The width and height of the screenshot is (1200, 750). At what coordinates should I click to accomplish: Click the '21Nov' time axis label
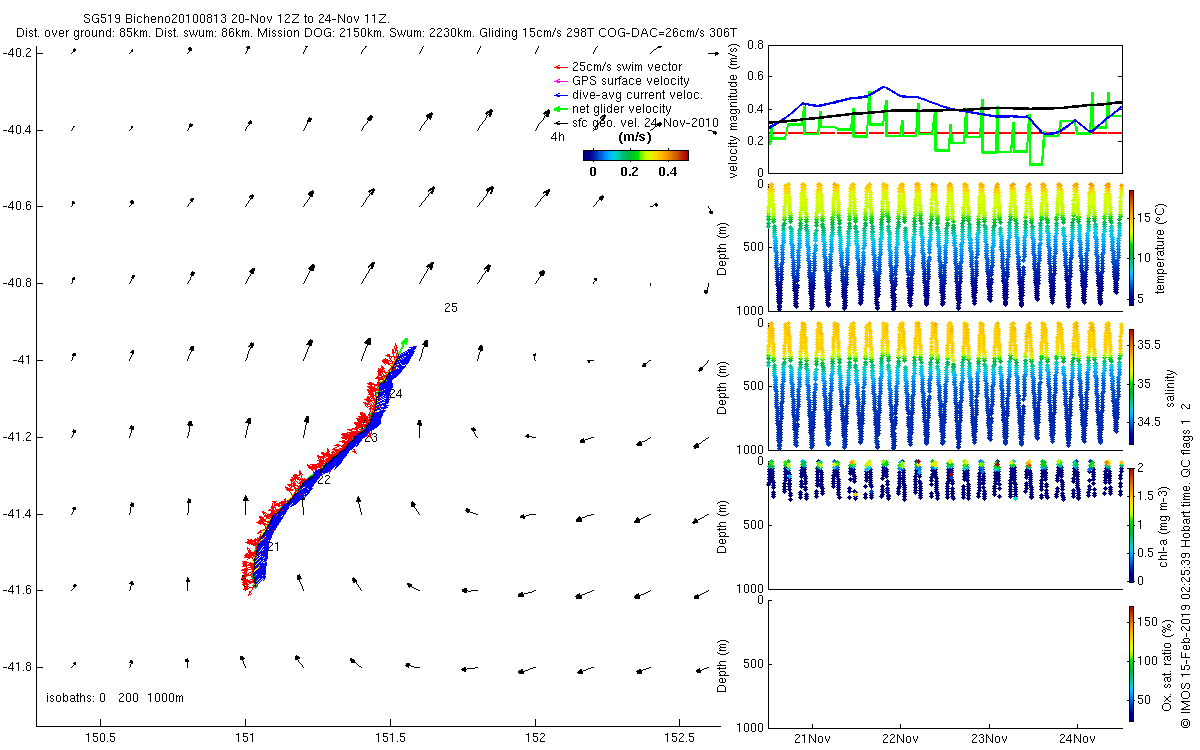pos(812,738)
